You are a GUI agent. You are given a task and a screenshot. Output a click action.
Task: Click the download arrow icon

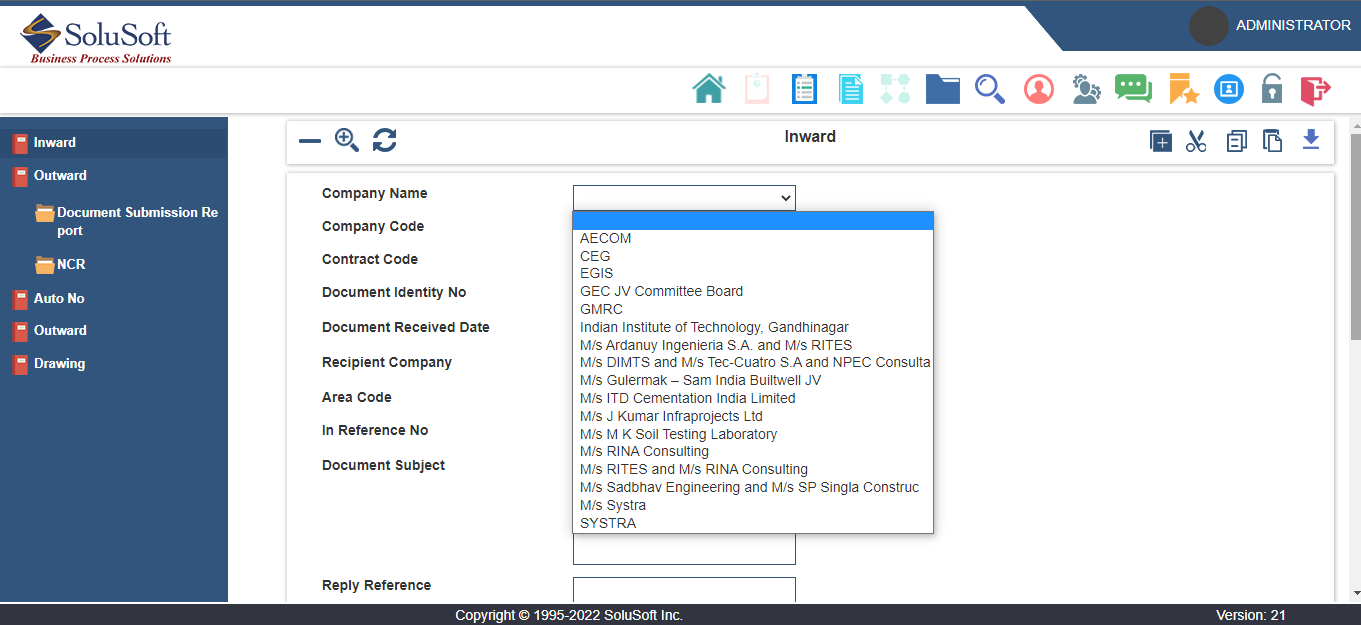(1311, 140)
